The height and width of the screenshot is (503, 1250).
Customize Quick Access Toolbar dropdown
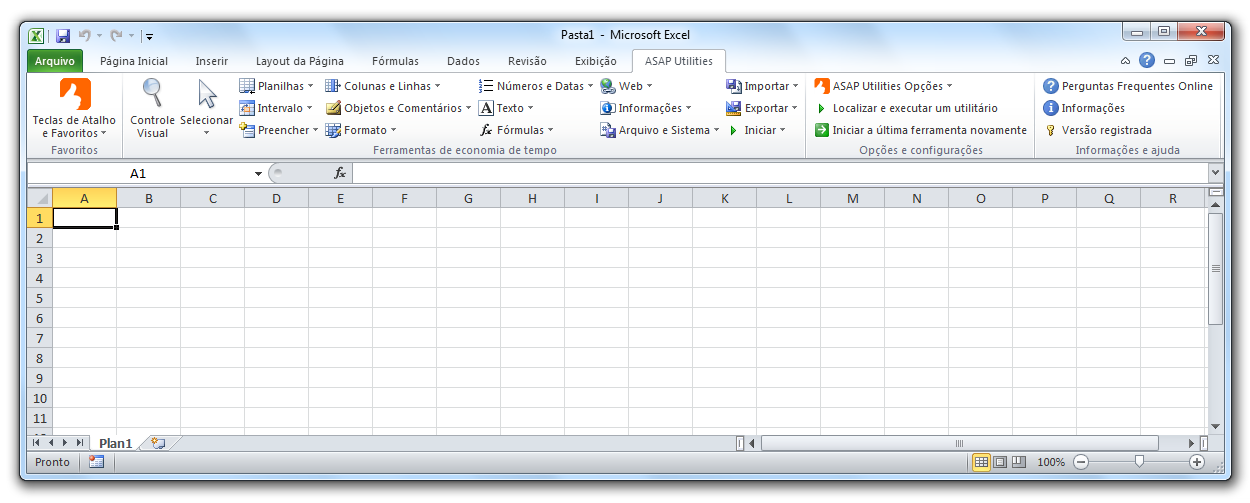click(149, 37)
